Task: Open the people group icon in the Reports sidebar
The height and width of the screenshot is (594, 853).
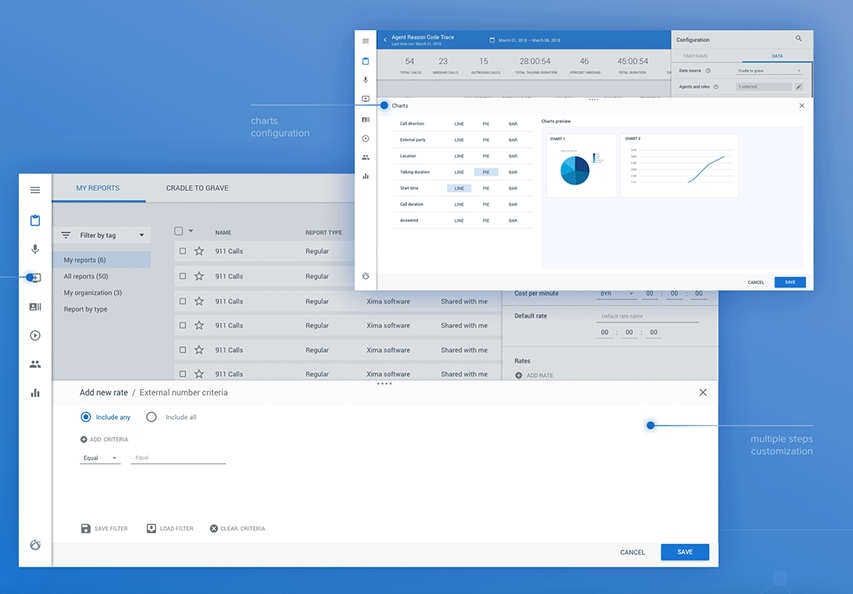Action: 35,364
